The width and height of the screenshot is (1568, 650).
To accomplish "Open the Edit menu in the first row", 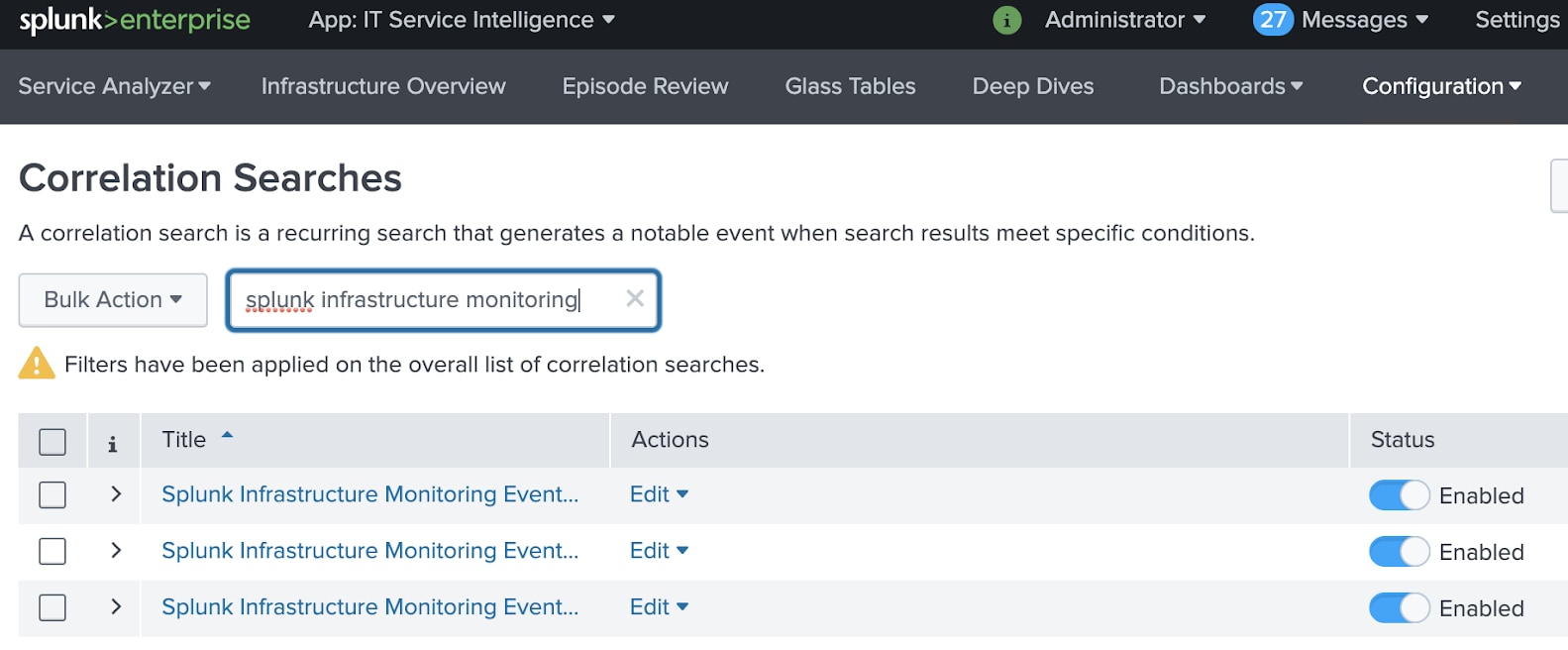I will click(659, 494).
